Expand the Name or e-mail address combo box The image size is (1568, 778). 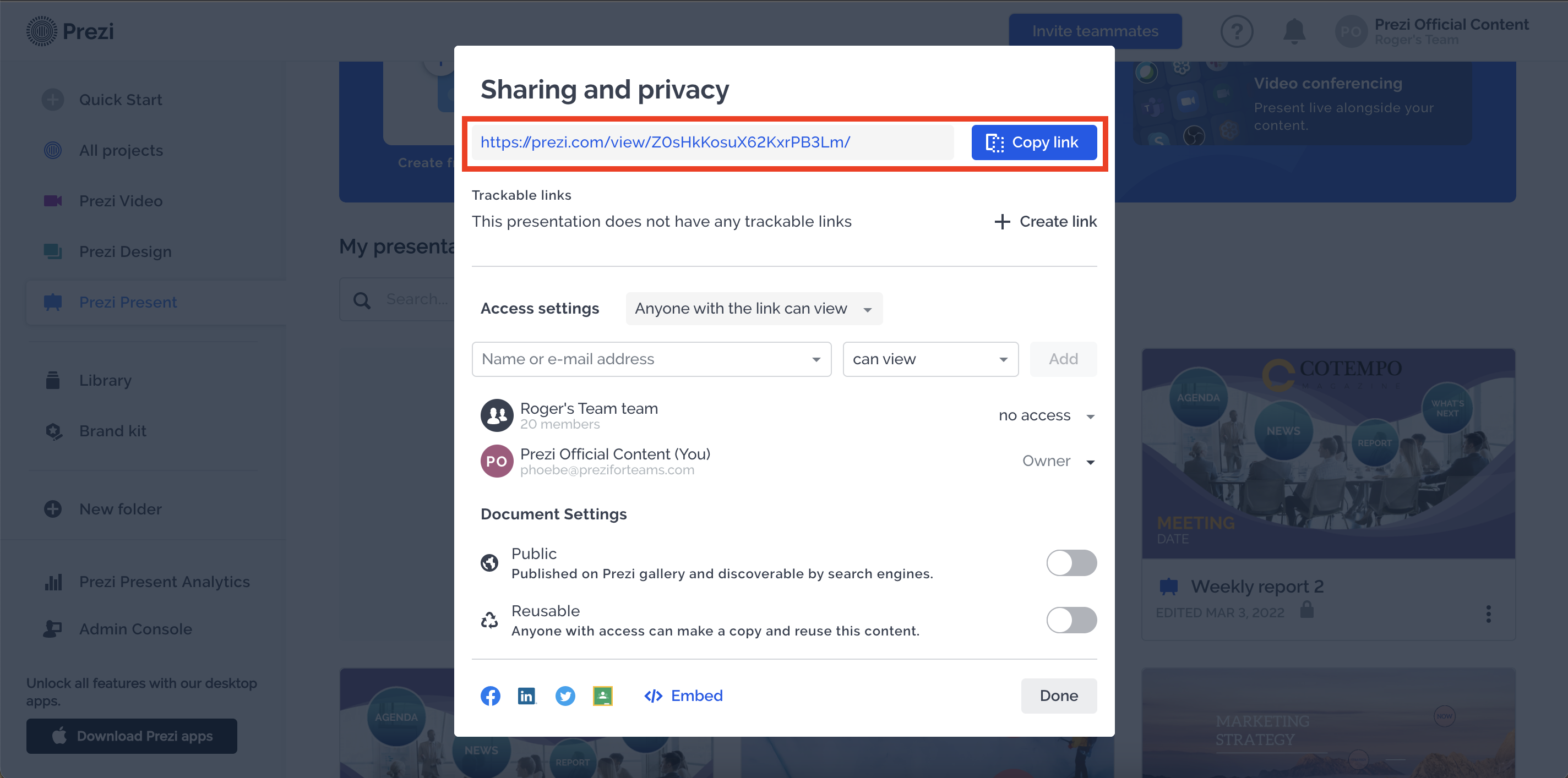pos(651,359)
